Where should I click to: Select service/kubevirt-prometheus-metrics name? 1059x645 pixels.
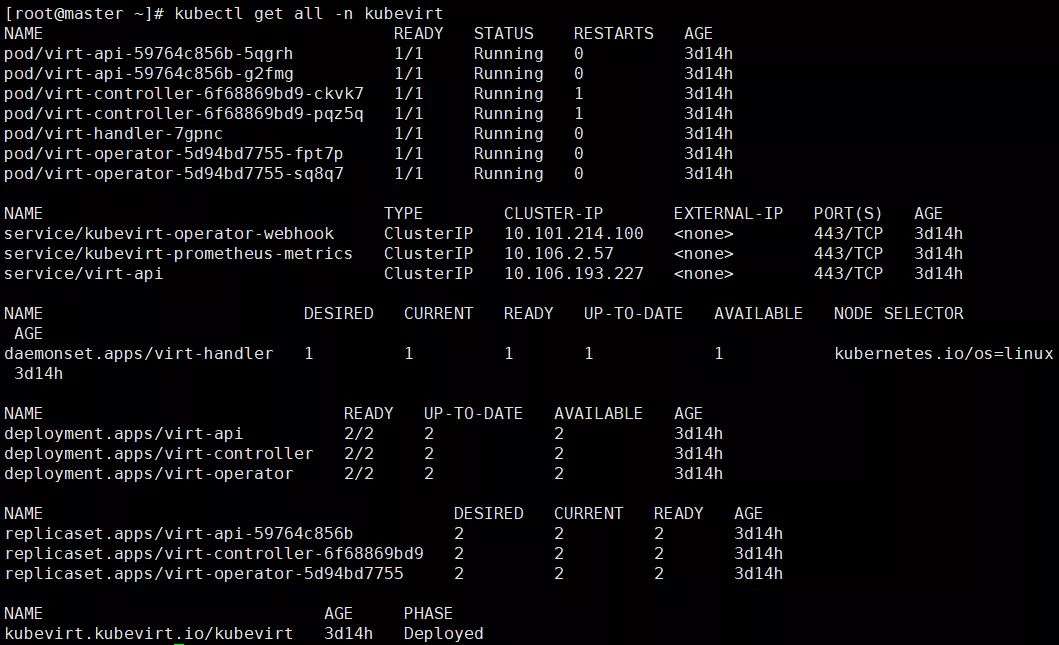(178, 254)
